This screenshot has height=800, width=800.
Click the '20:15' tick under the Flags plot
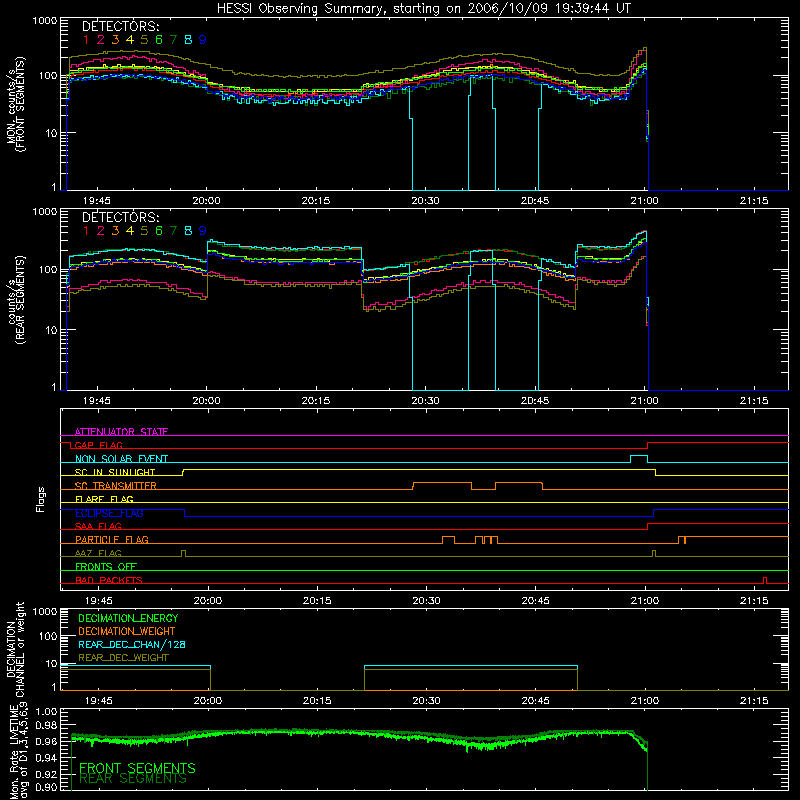coord(317,601)
